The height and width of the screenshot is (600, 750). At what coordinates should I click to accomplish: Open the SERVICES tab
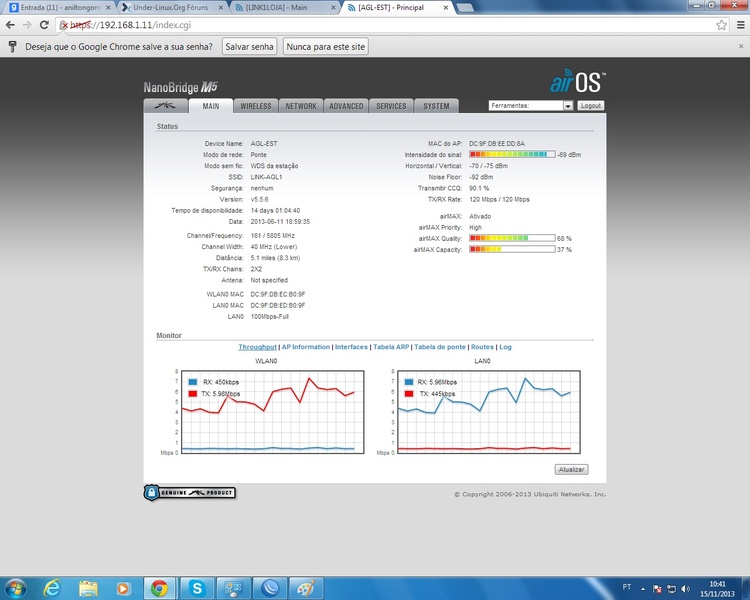391,106
